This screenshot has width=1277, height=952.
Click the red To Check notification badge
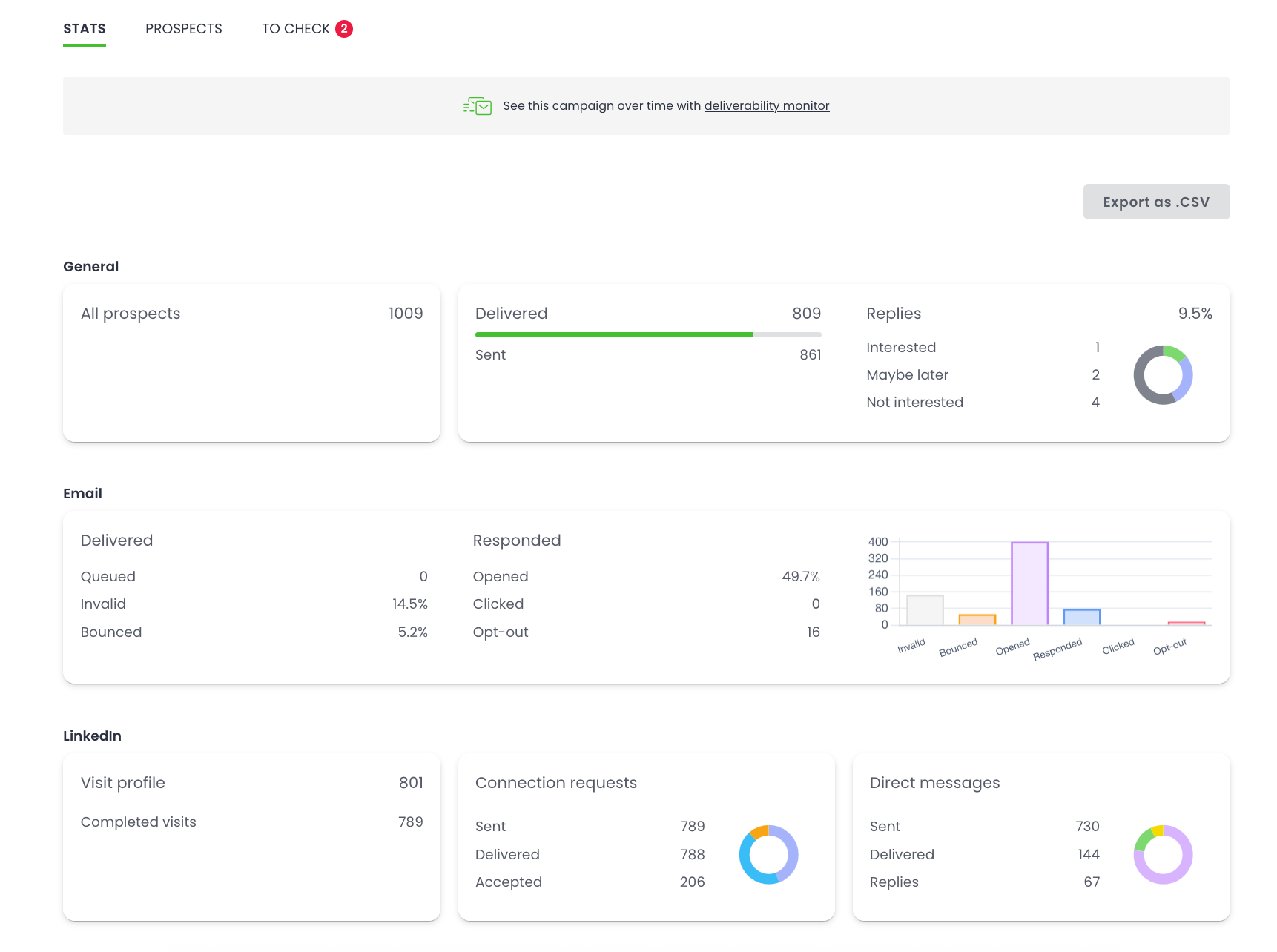pyautogui.click(x=343, y=29)
